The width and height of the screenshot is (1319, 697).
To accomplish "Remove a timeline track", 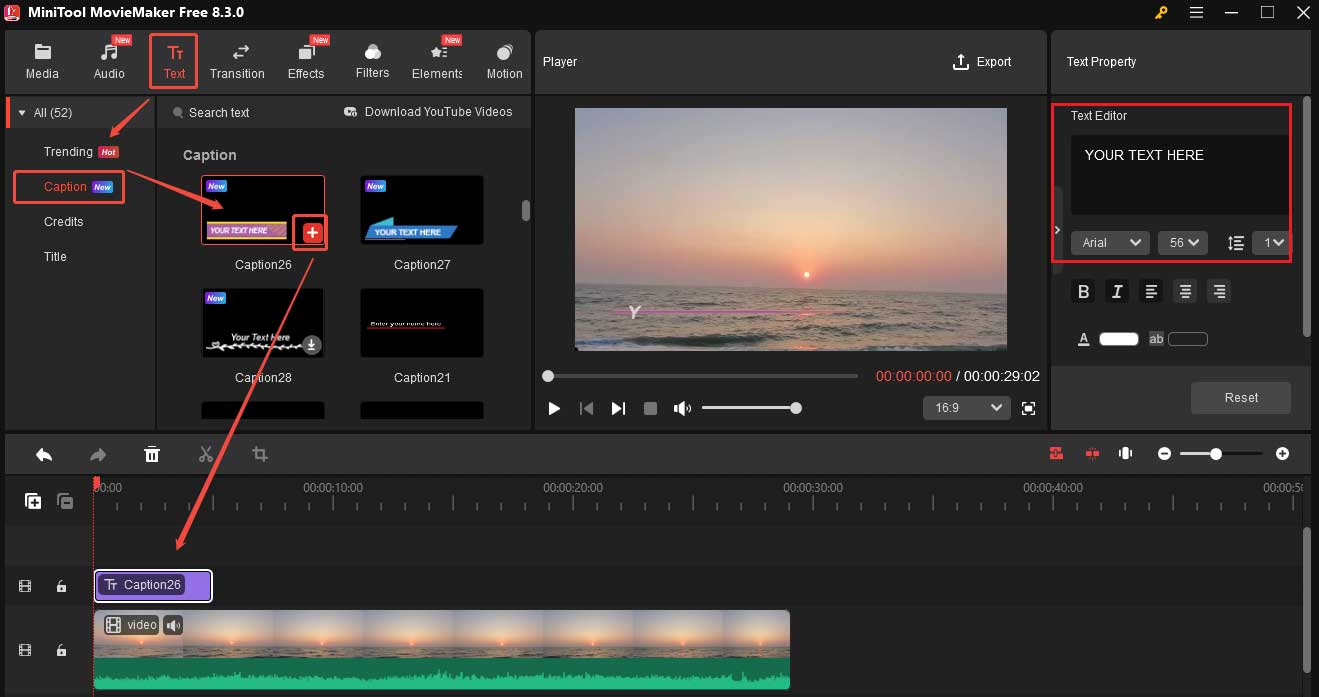I will (x=65, y=501).
